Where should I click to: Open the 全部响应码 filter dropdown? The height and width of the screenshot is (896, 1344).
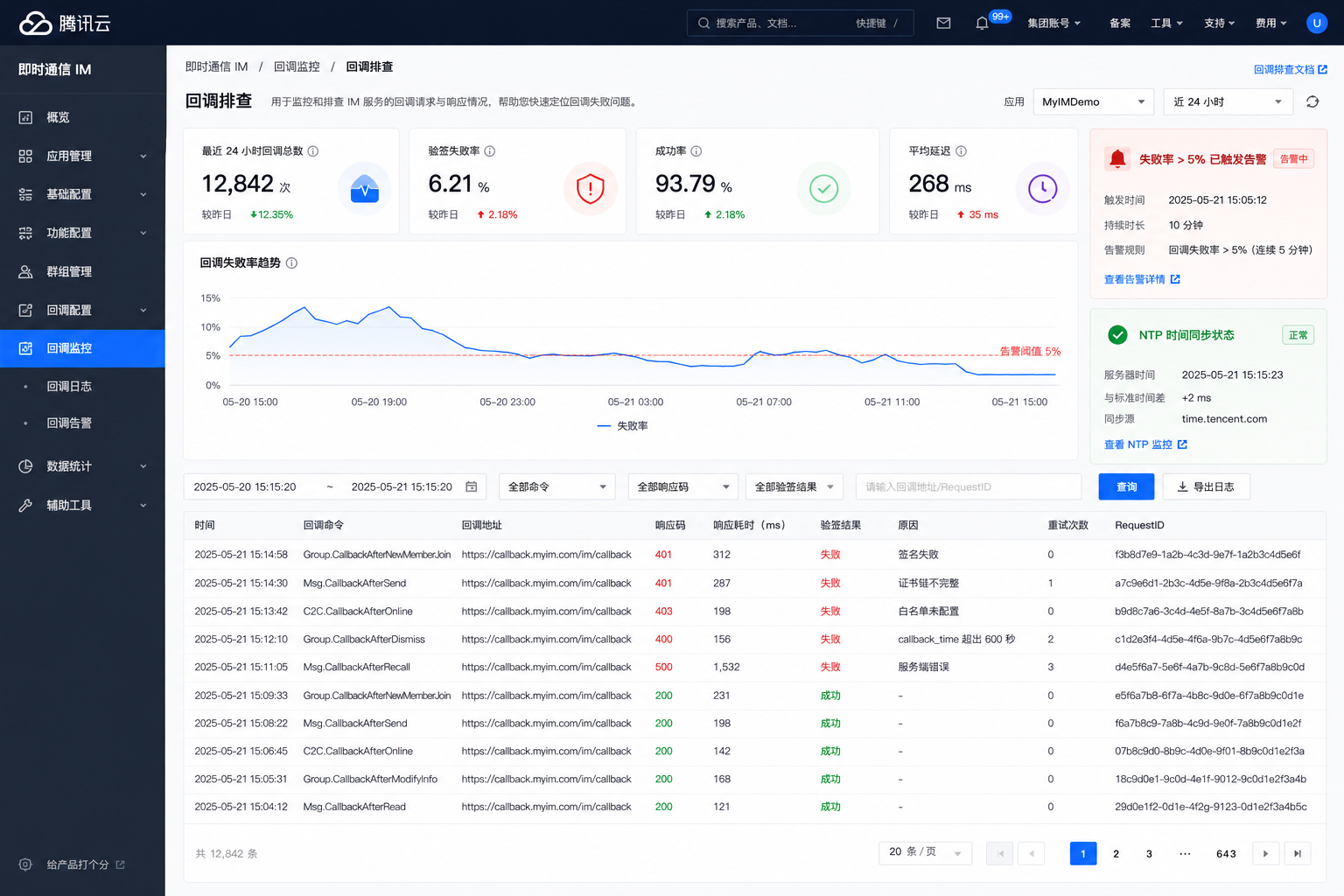click(x=683, y=486)
